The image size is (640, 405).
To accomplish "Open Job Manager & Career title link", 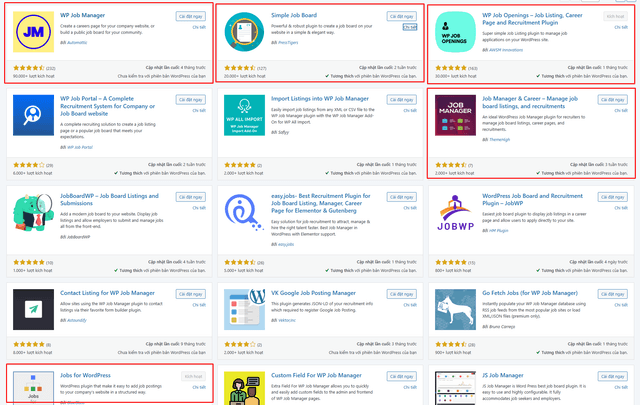I will point(530,102).
